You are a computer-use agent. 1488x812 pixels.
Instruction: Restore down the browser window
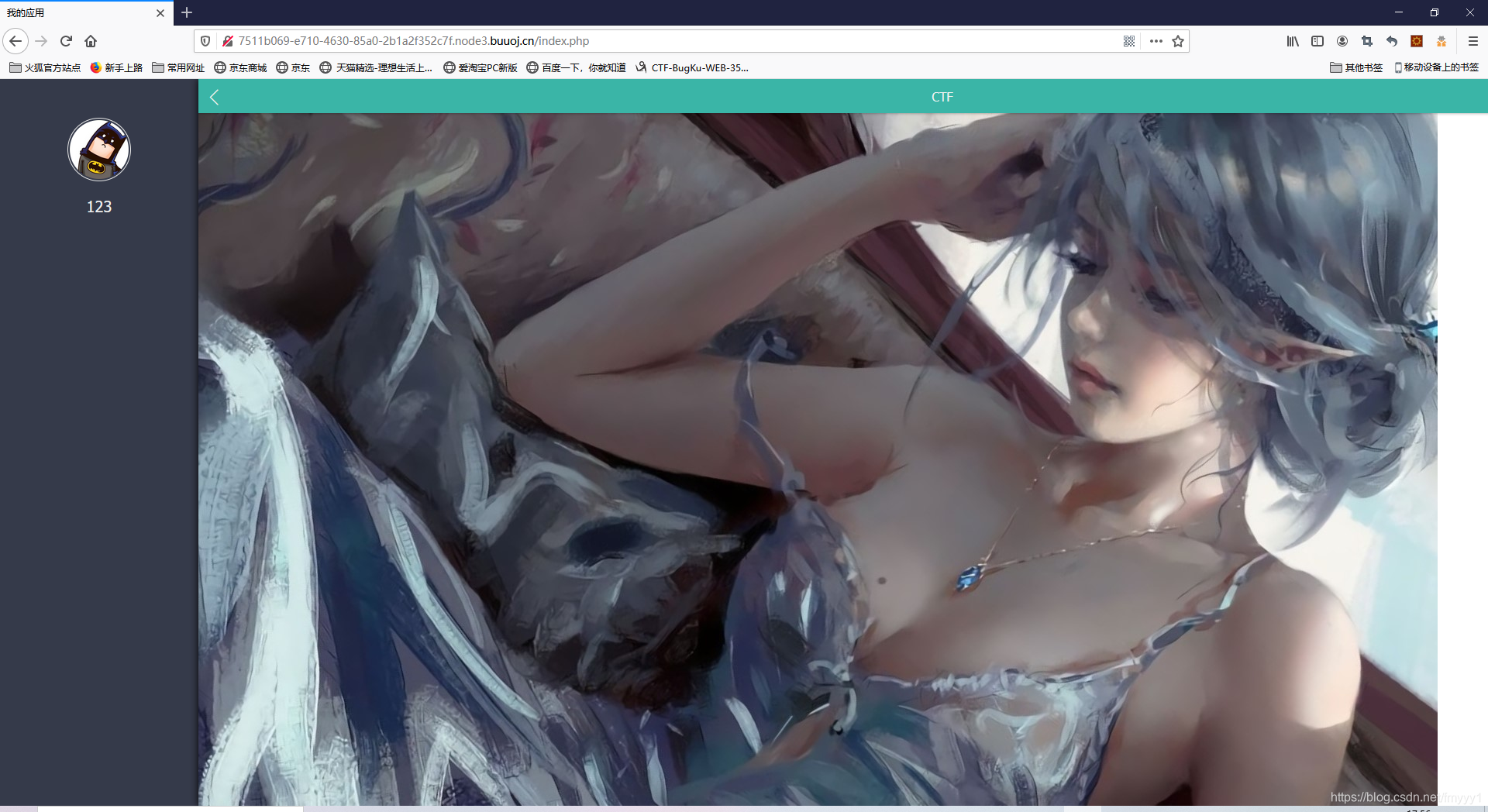pyautogui.click(x=1435, y=12)
